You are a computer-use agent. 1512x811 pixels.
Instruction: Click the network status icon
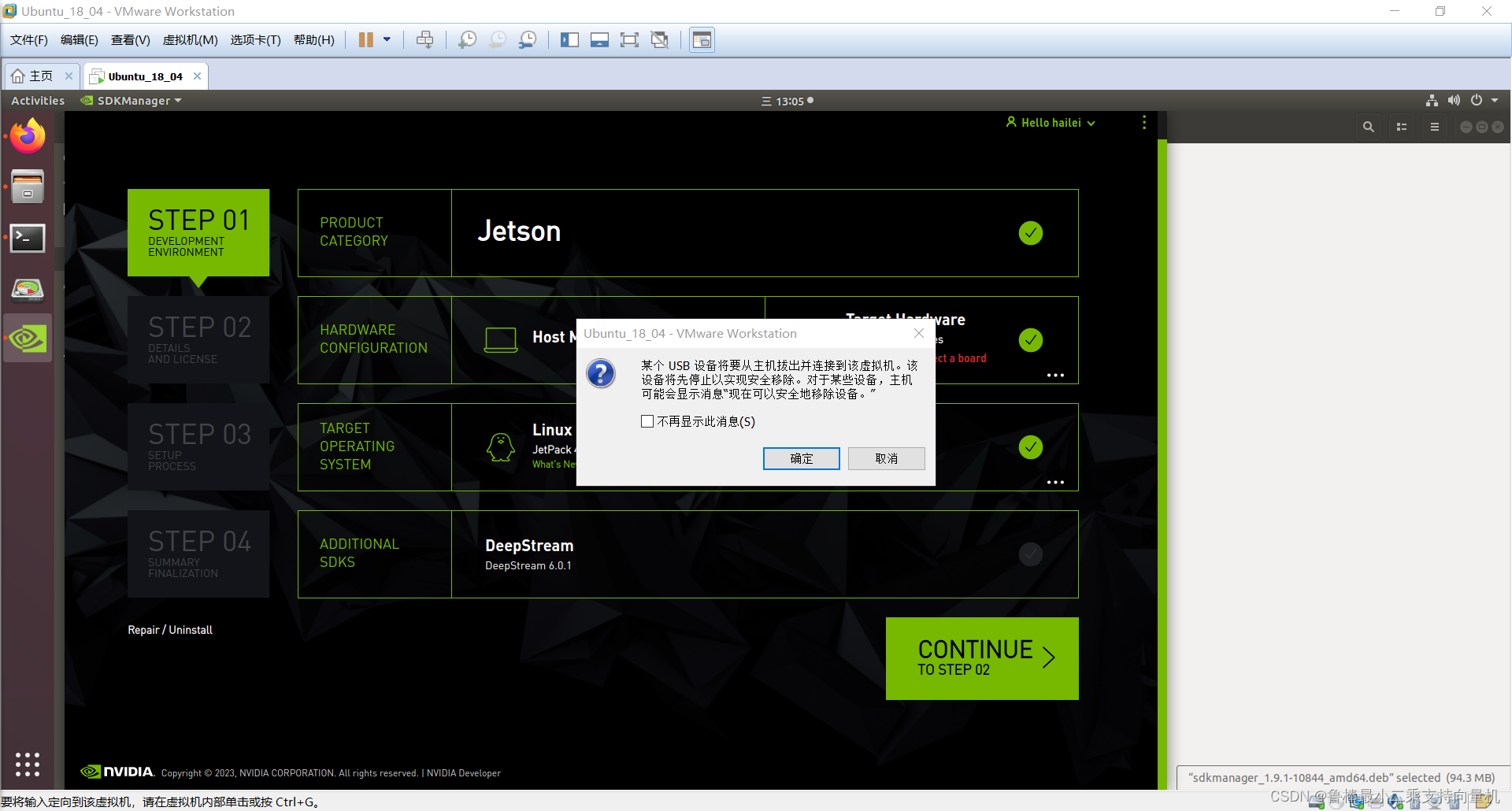pyautogui.click(x=1432, y=101)
